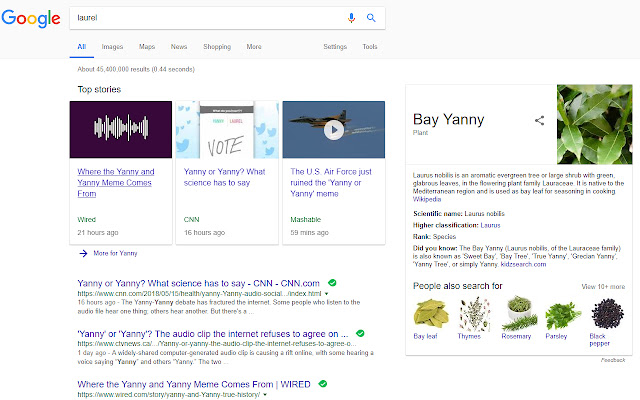Click the bay leaves plant photo

coord(595,124)
